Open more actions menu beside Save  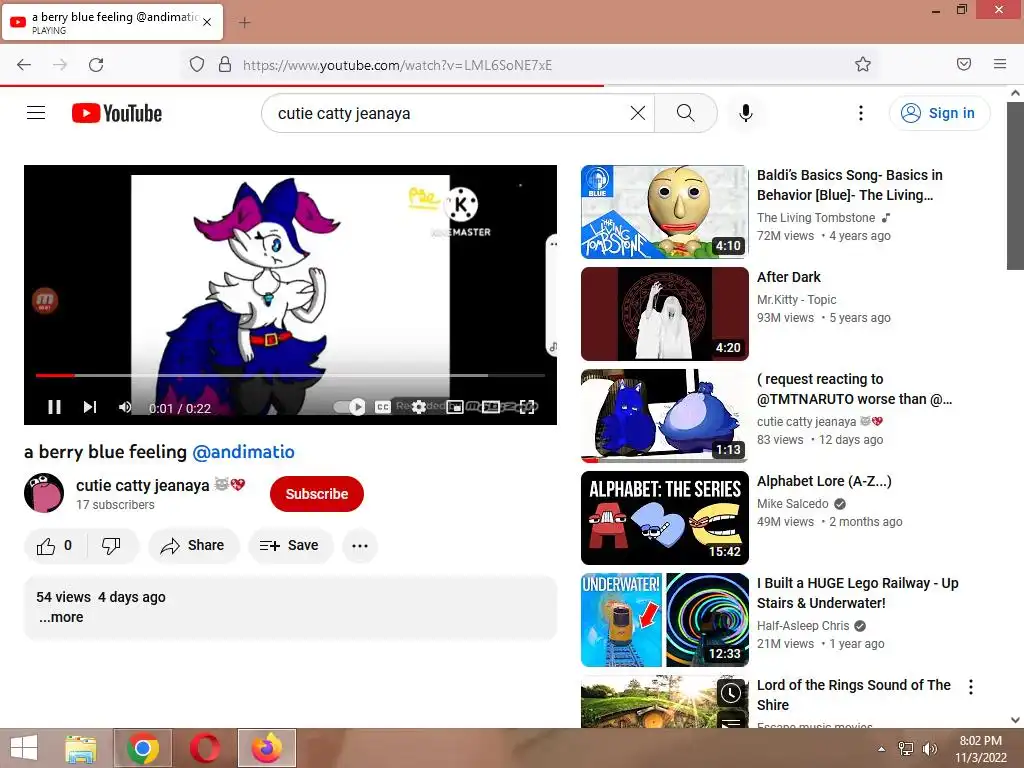click(x=360, y=545)
